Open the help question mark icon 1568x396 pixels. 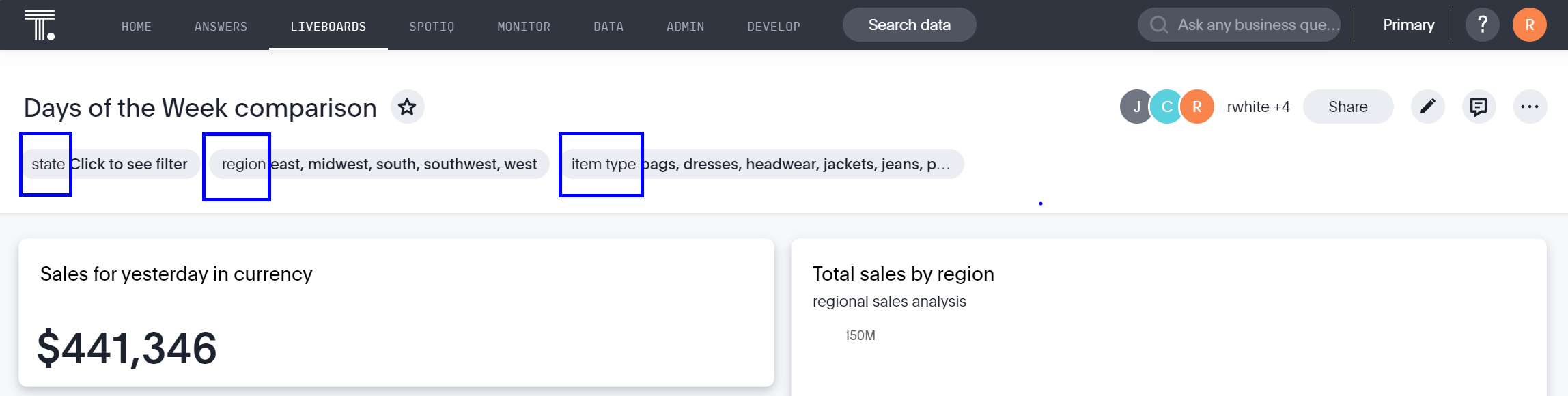(x=1483, y=25)
